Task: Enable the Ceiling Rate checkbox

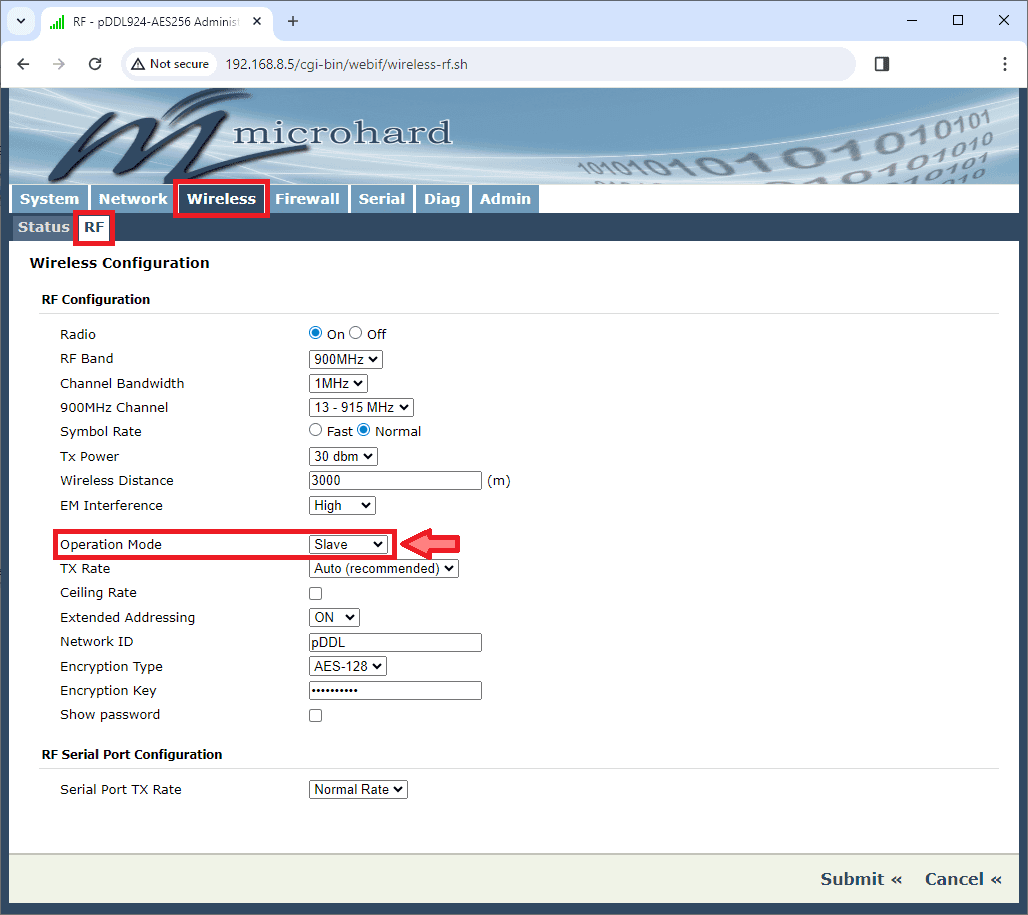Action: click(316, 593)
